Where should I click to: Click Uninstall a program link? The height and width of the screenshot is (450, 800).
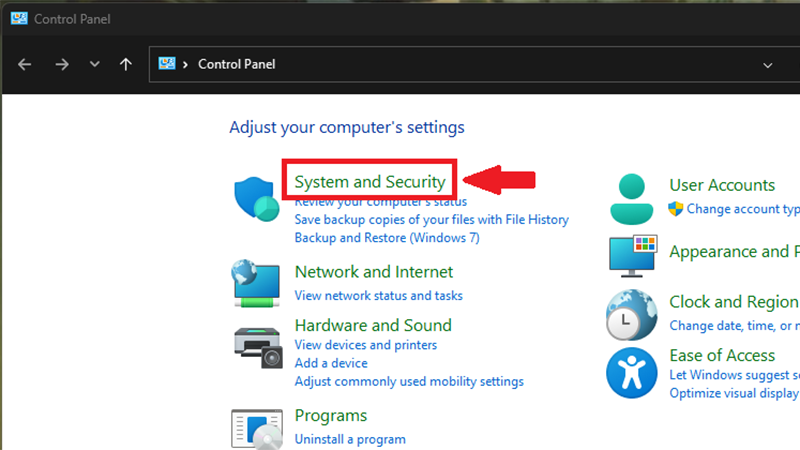point(350,439)
